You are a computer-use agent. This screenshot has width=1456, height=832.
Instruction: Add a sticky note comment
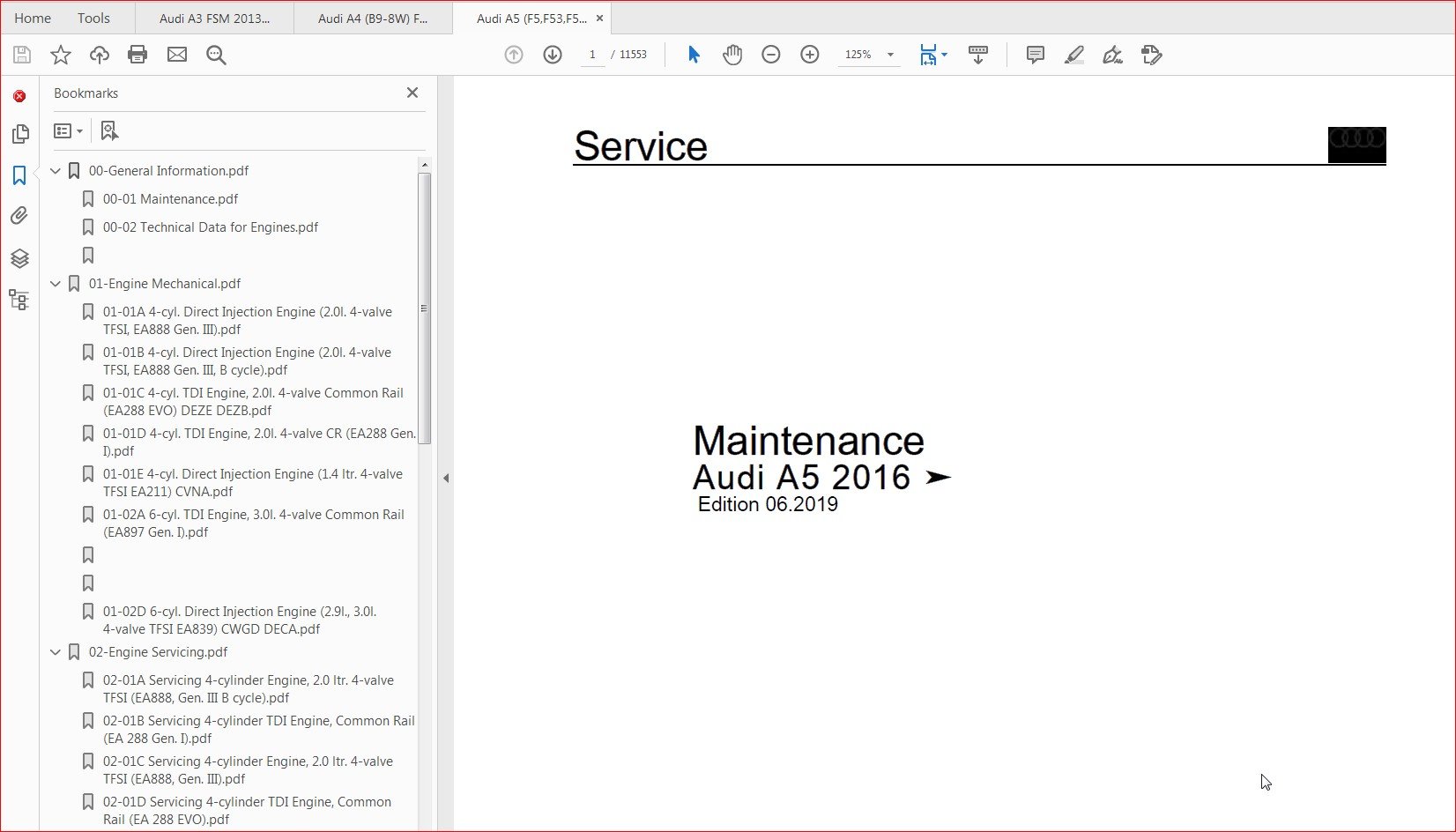[x=1036, y=55]
